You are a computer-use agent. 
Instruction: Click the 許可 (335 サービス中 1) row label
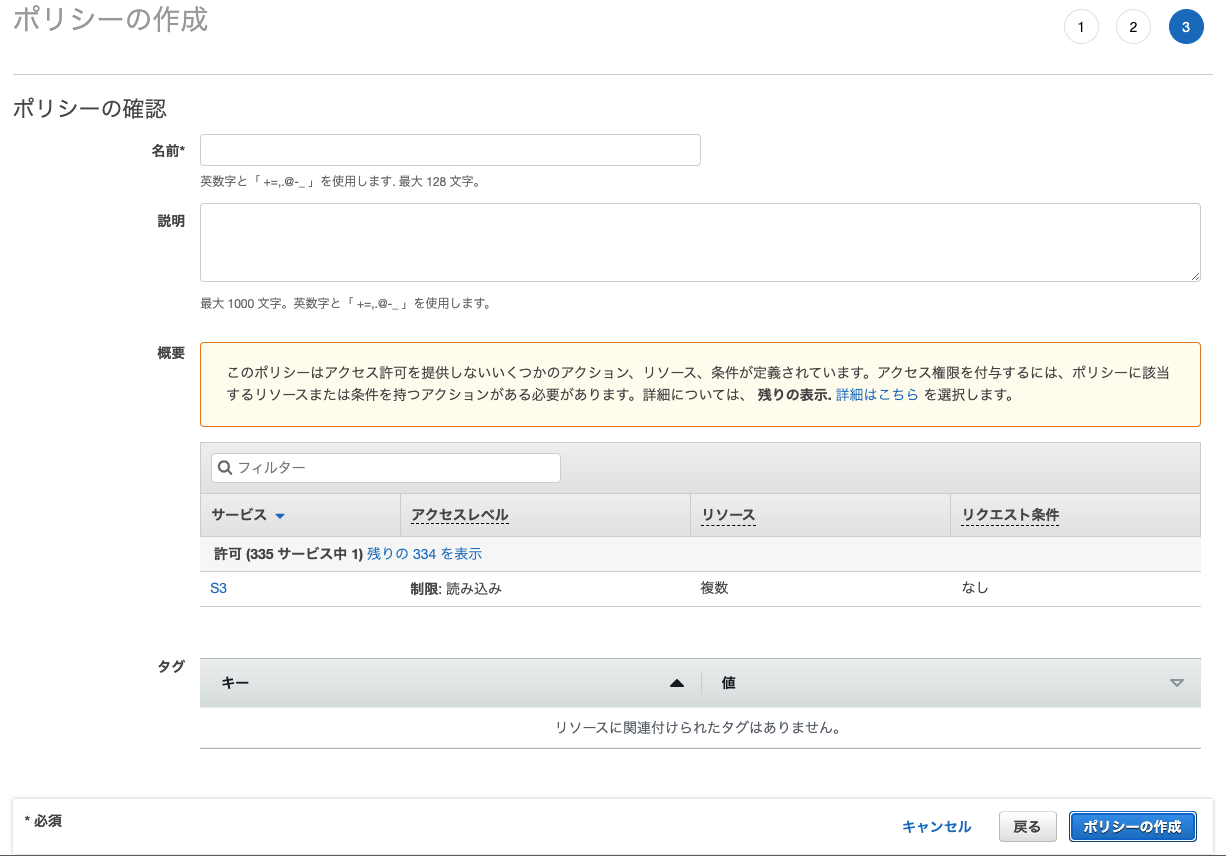click(x=288, y=553)
